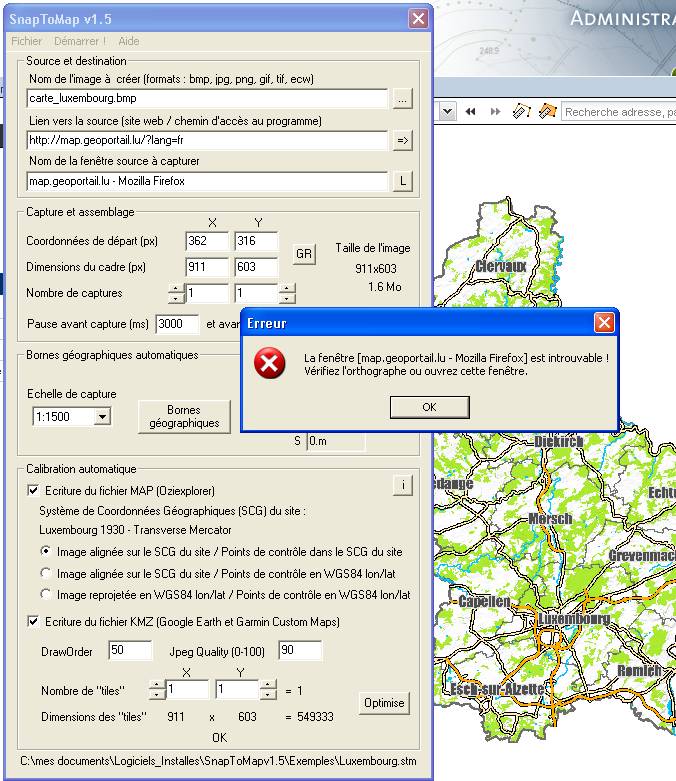
Task: Click the frame width field 911
Action: click(207, 267)
